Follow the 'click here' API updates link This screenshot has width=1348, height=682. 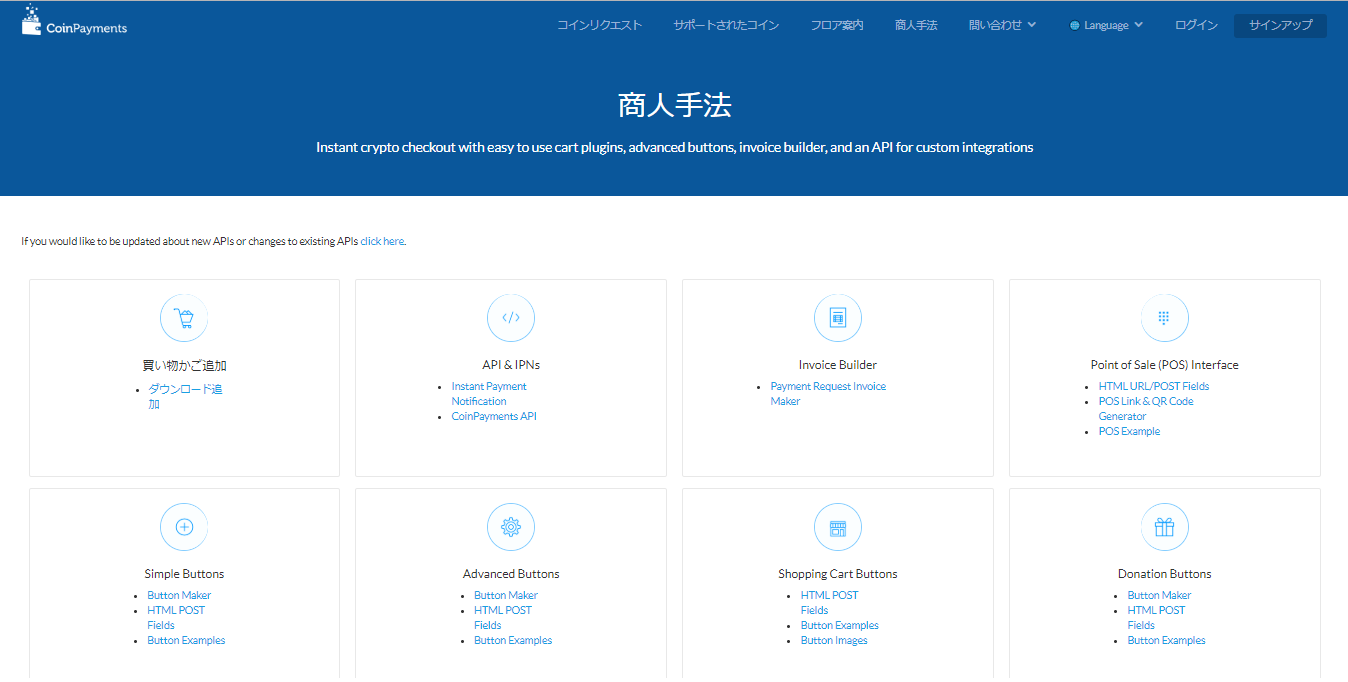click(x=382, y=241)
